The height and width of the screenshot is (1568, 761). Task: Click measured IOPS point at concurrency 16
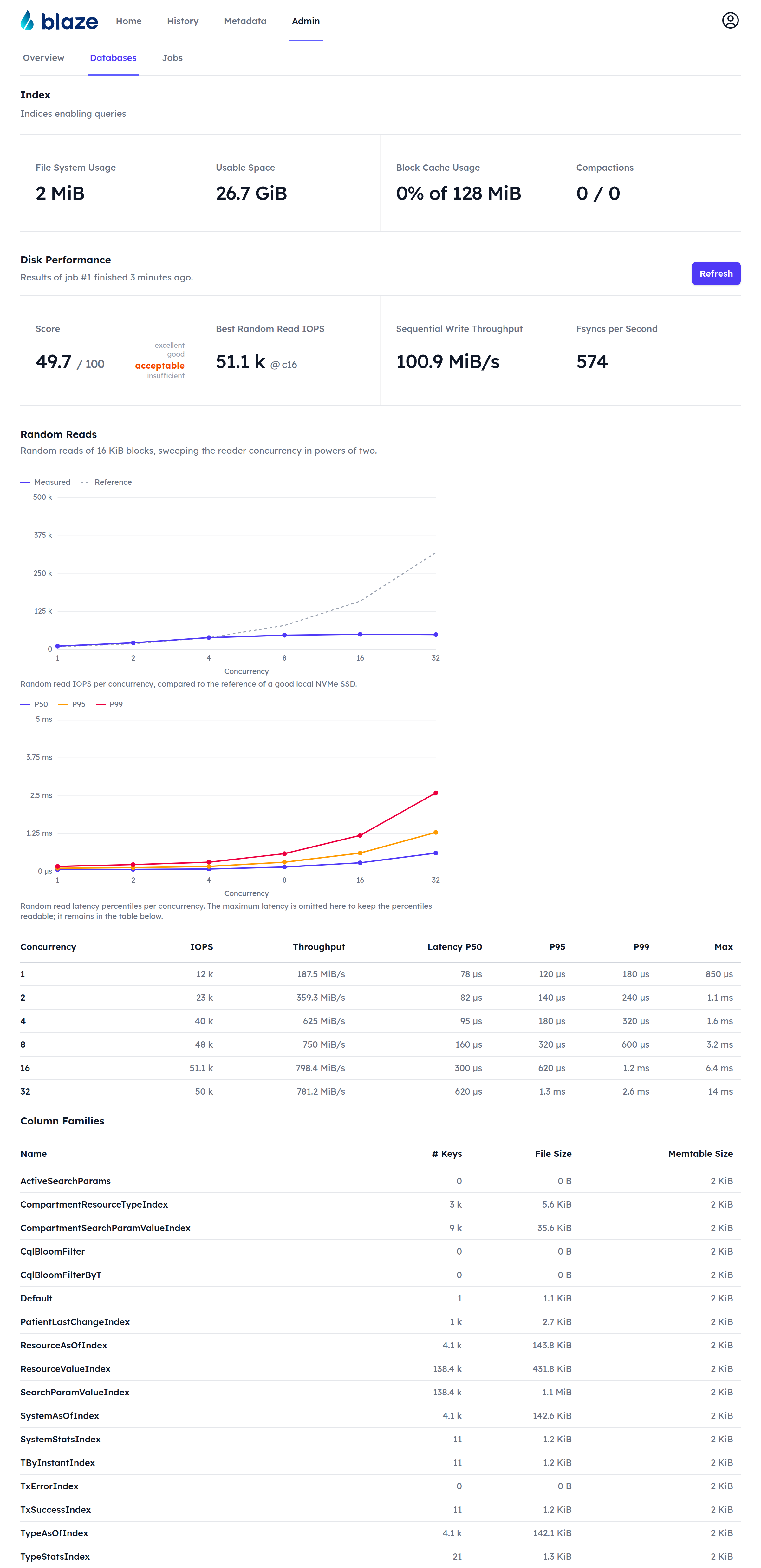(x=360, y=634)
